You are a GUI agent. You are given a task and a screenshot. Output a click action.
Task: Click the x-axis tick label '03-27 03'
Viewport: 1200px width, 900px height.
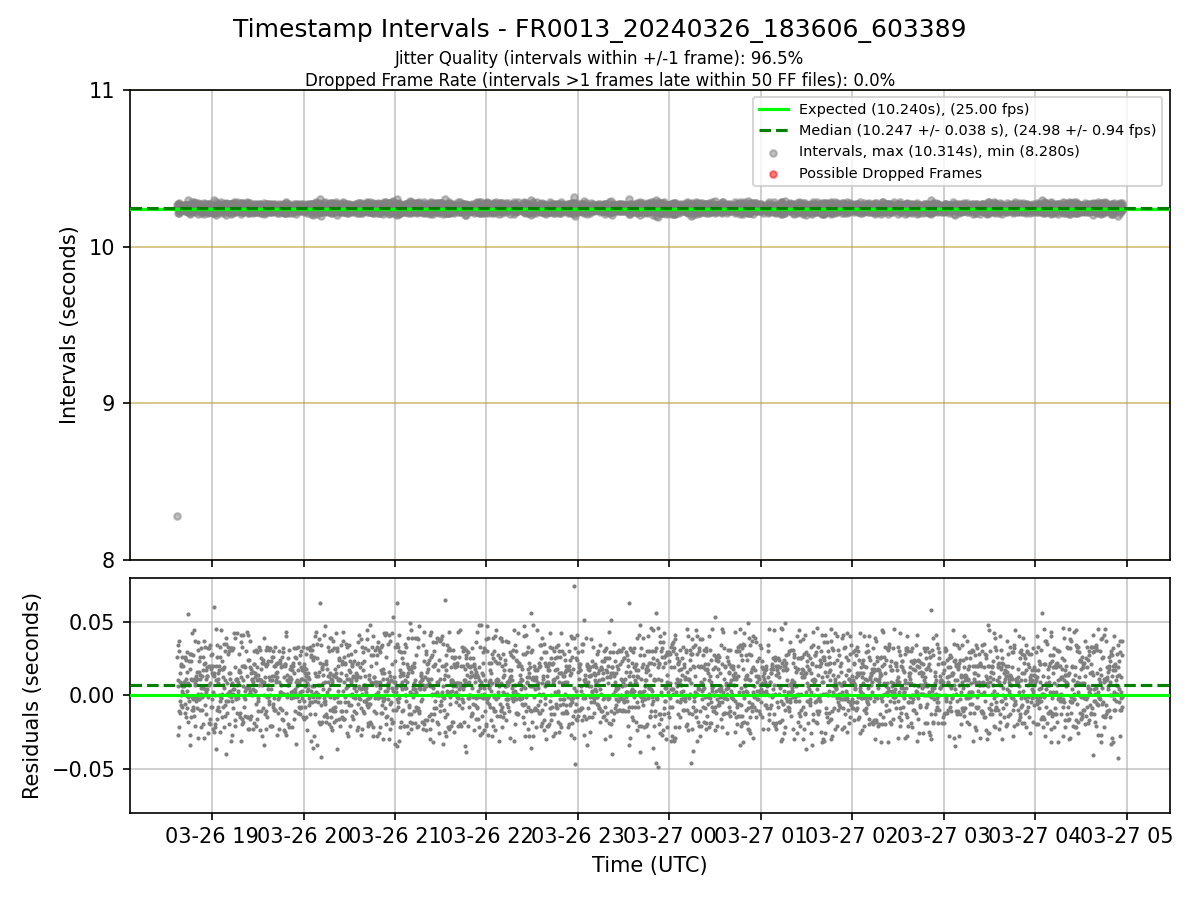[x=943, y=836]
